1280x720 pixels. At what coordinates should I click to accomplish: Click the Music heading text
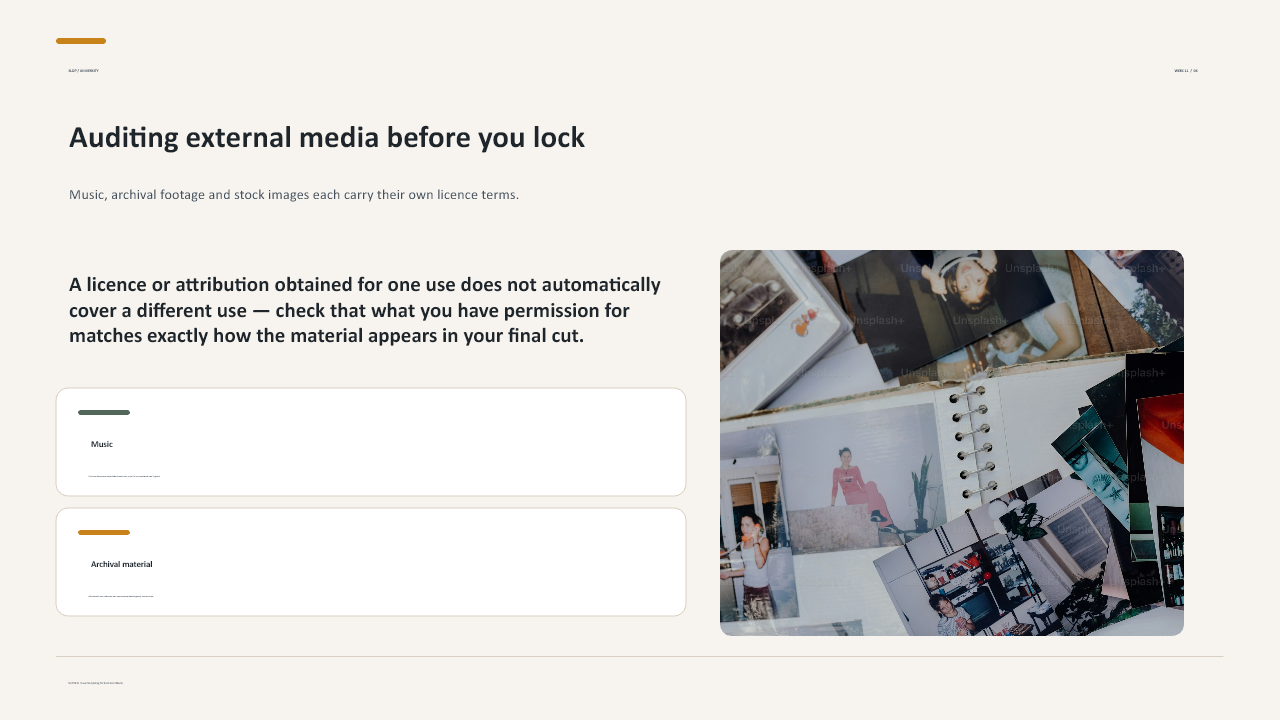pos(102,444)
